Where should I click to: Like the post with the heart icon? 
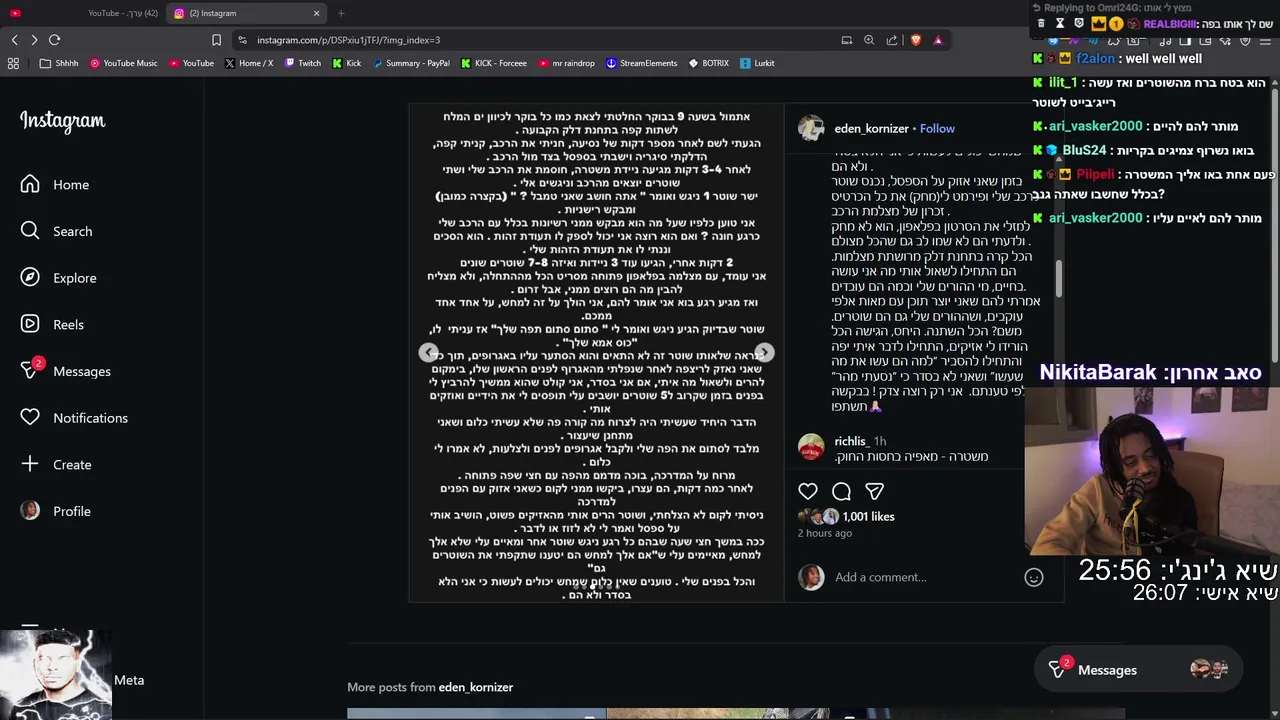click(808, 491)
